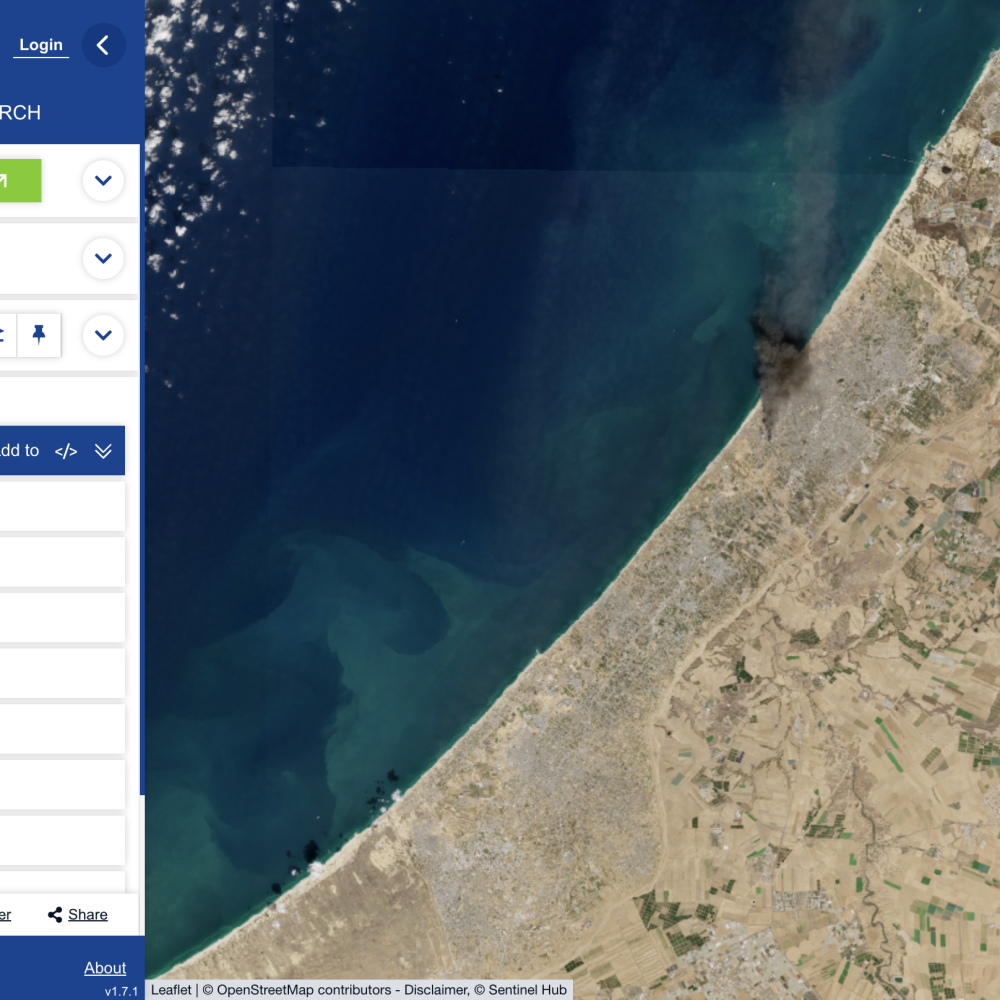This screenshot has height=1000, width=1000.
Task: Click the Add to button
Action: point(19,451)
